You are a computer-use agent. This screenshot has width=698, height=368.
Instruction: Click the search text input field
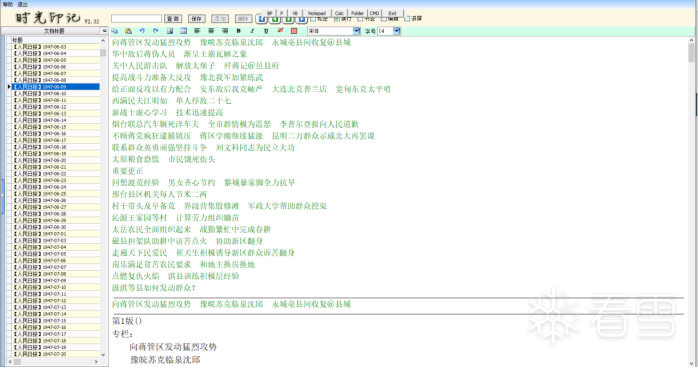click(x=136, y=18)
